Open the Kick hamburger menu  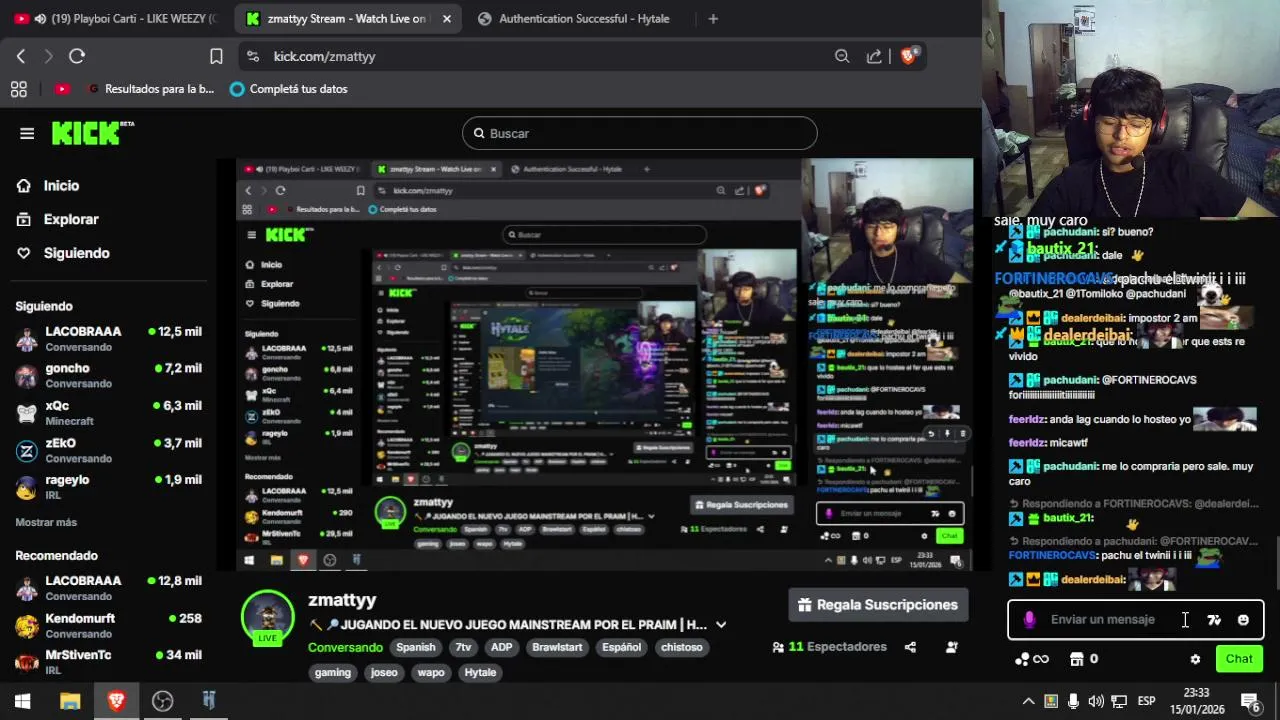27,133
